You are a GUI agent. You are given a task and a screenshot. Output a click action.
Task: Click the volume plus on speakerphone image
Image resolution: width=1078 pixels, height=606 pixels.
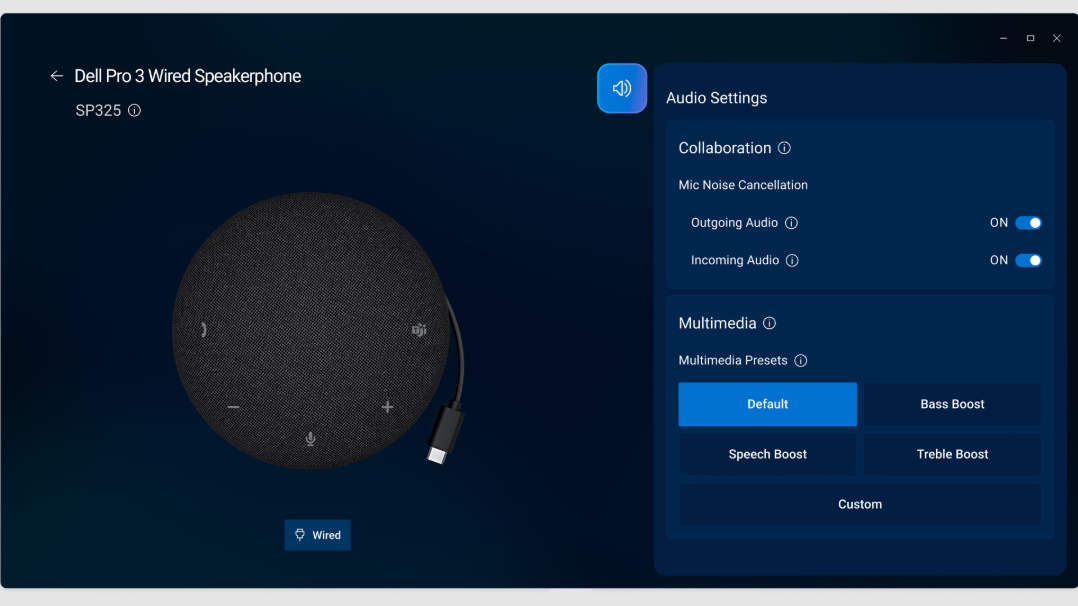pyautogui.click(x=388, y=407)
